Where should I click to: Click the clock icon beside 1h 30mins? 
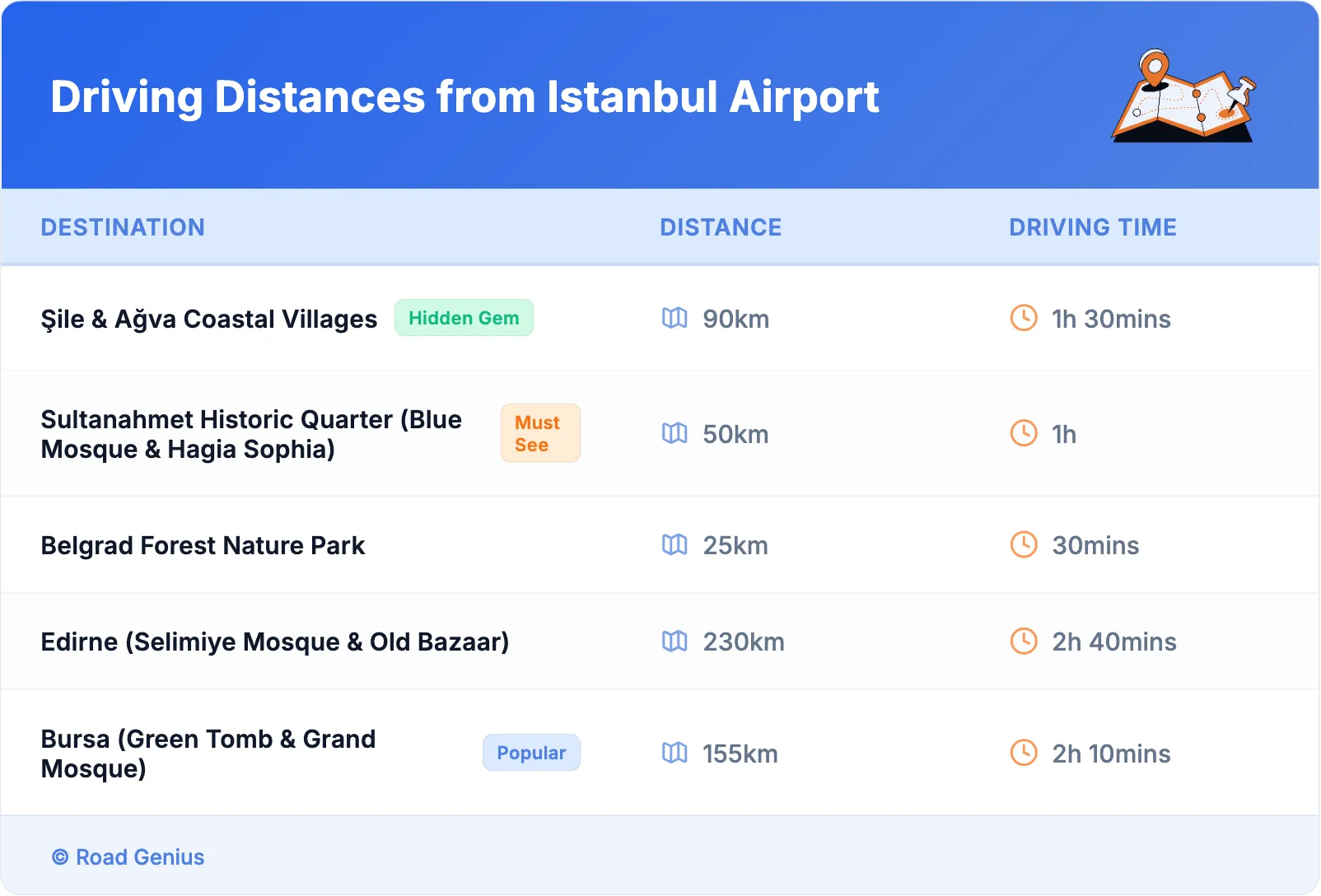click(1024, 318)
